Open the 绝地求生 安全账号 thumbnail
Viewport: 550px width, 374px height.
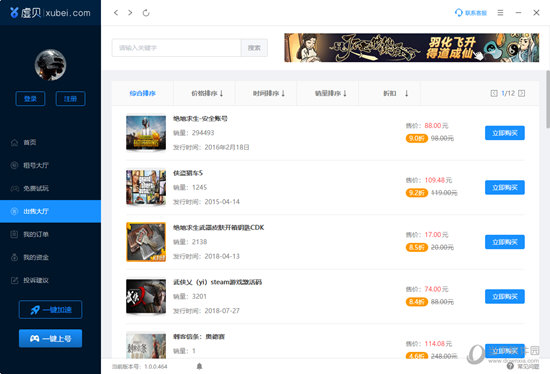click(x=146, y=133)
